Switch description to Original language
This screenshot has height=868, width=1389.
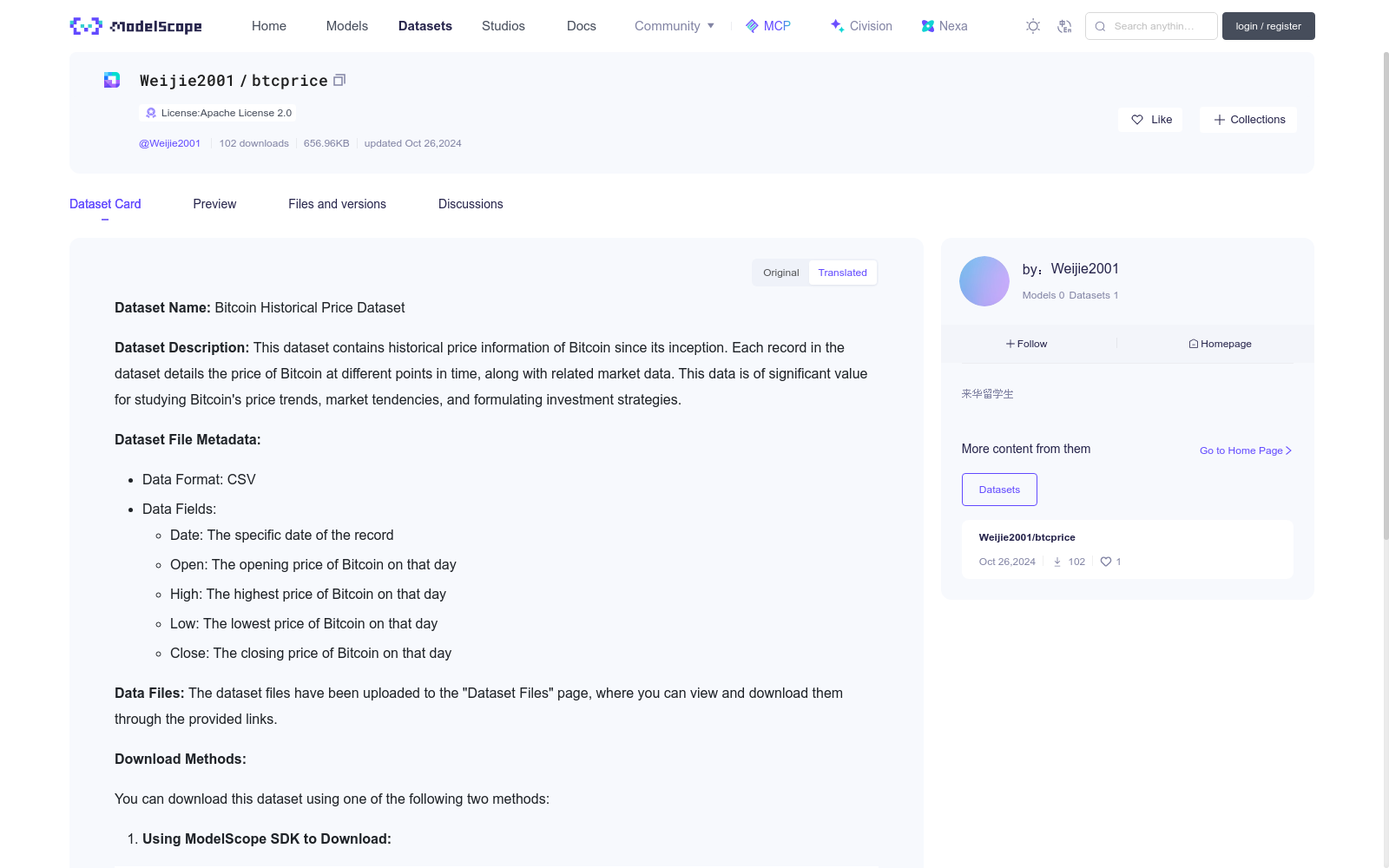[781, 273]
